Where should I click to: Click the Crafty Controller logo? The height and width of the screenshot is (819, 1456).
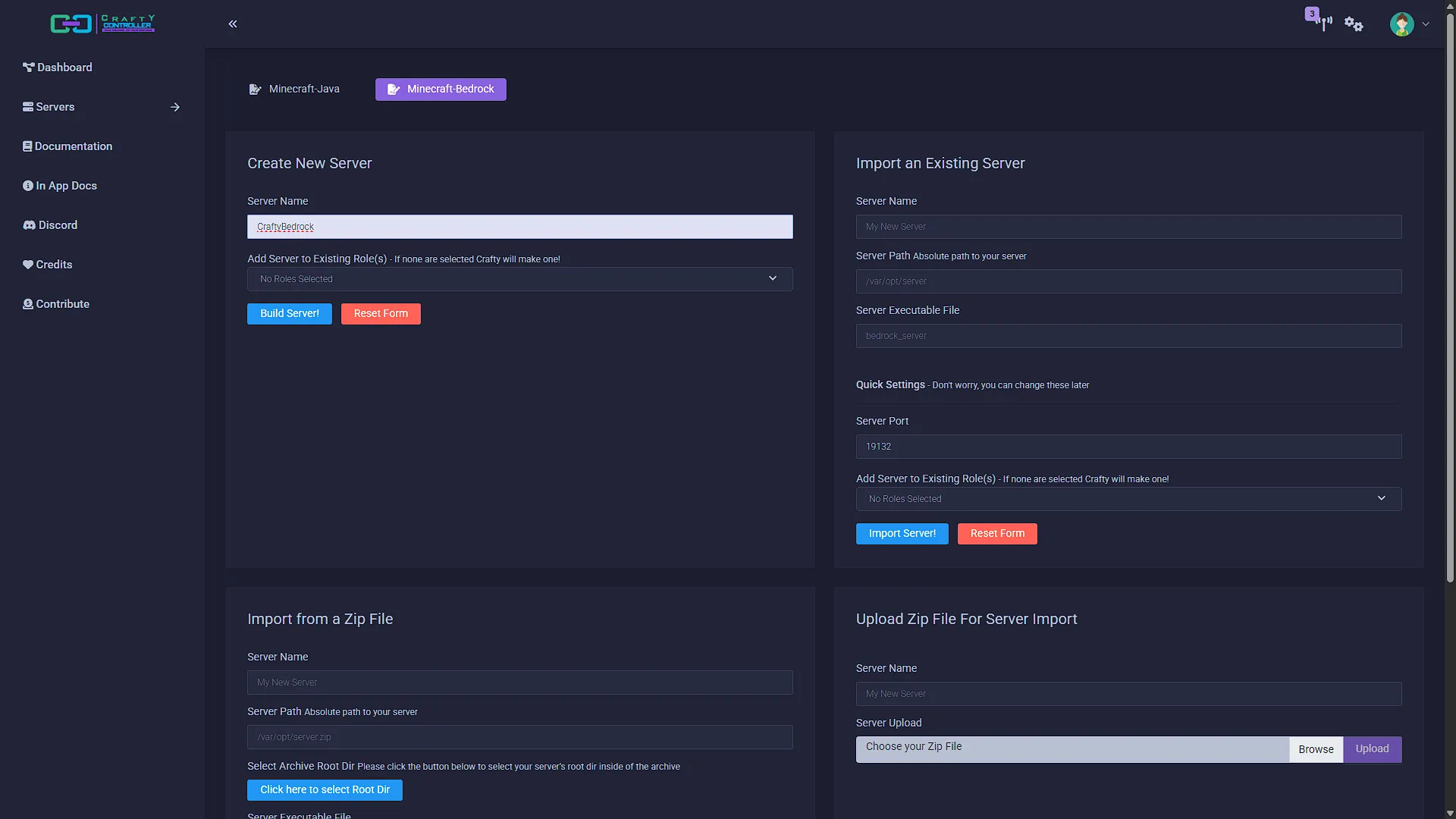pos(102,24)
